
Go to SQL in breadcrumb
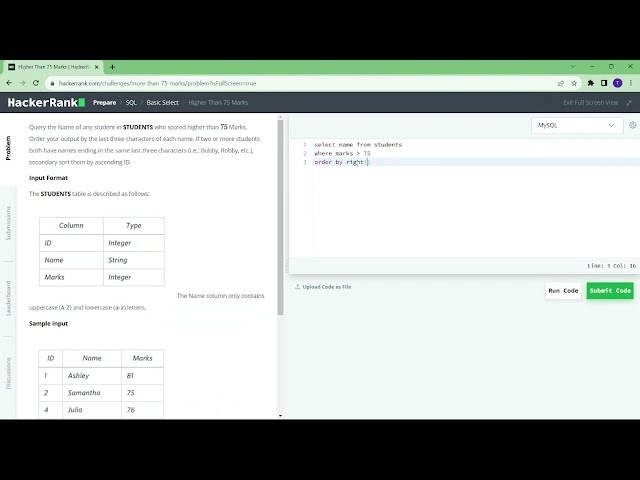pos(131,102)
